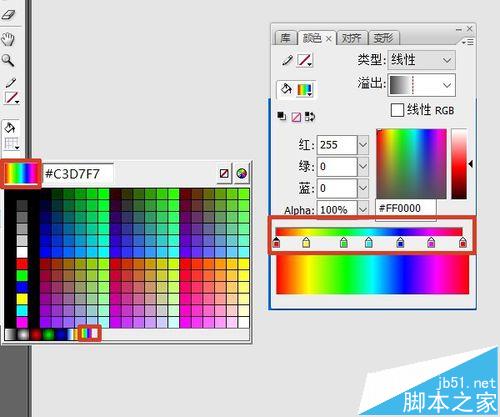Open the 类型 type dropdown showing 线性
The height and width of the screenshot is (417, 500).
tap(421, 60)
